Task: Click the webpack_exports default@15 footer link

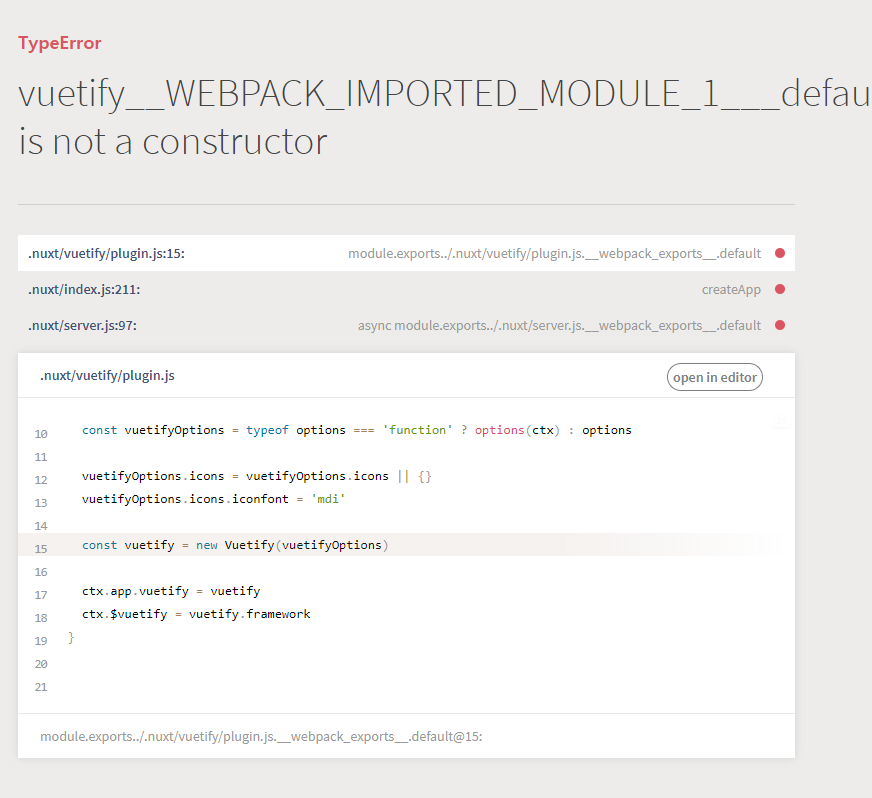Action: 261,736
